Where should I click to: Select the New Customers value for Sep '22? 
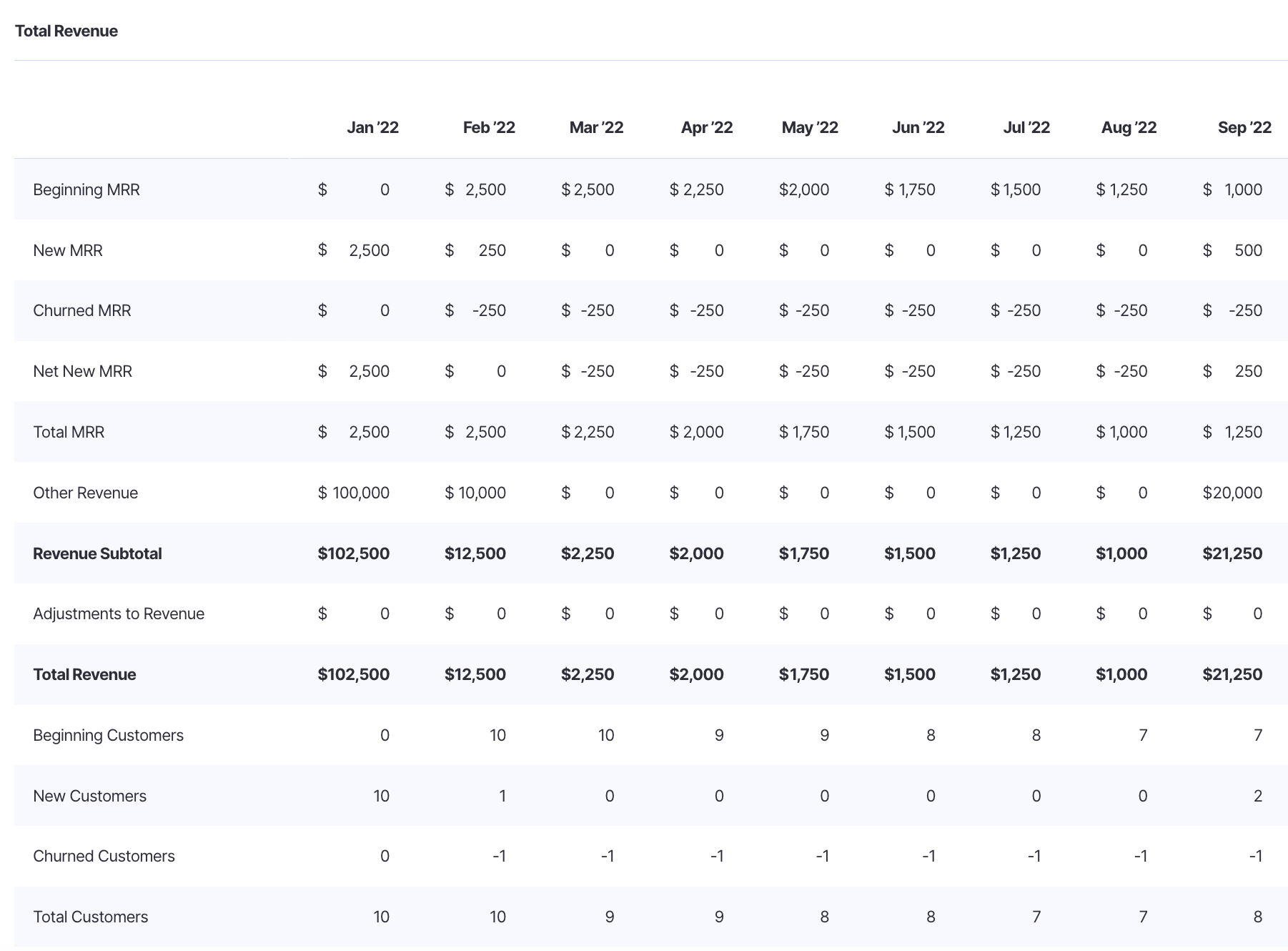point(1257,796)
